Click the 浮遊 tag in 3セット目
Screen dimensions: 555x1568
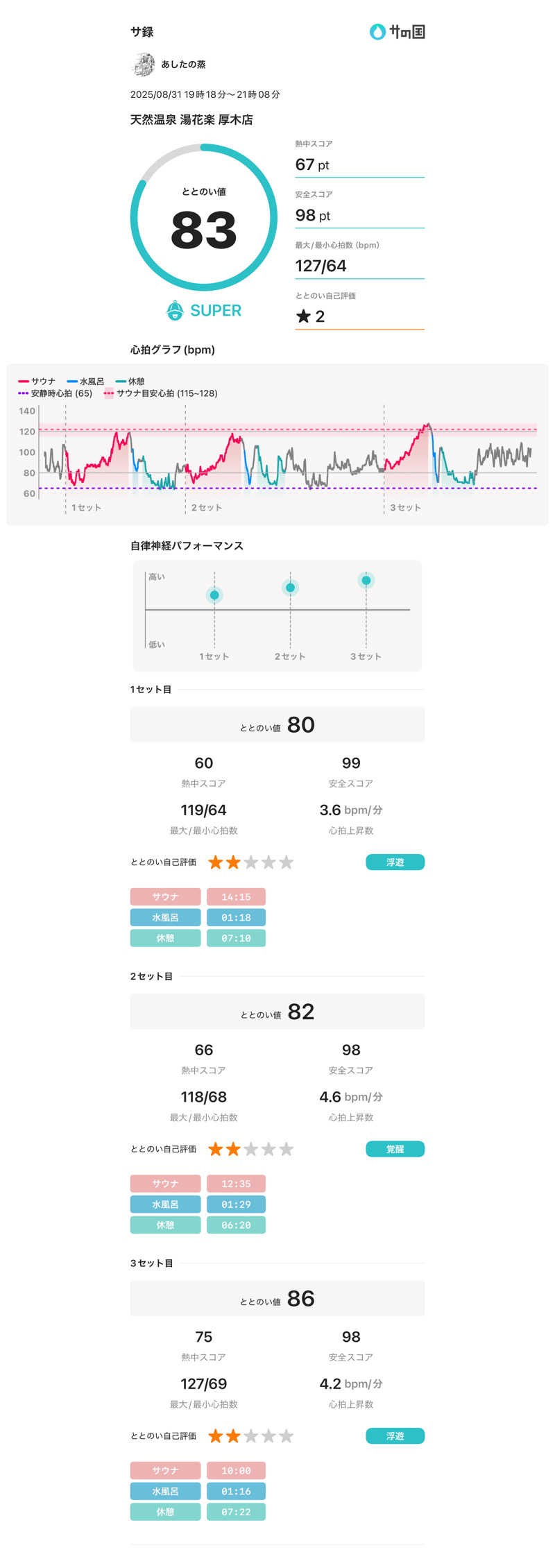(395, 1435)
